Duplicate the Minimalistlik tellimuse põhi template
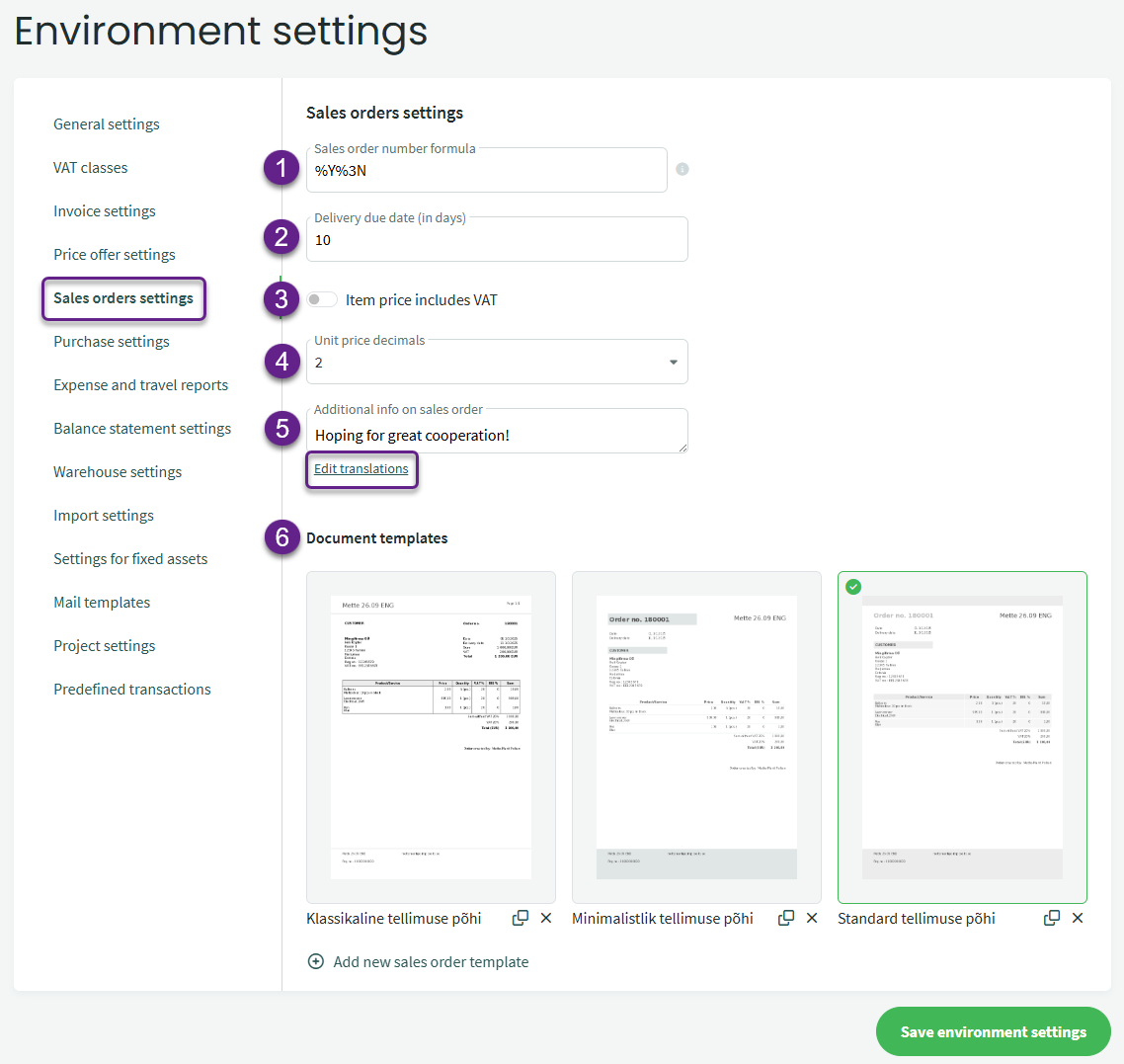 [786, 918]
